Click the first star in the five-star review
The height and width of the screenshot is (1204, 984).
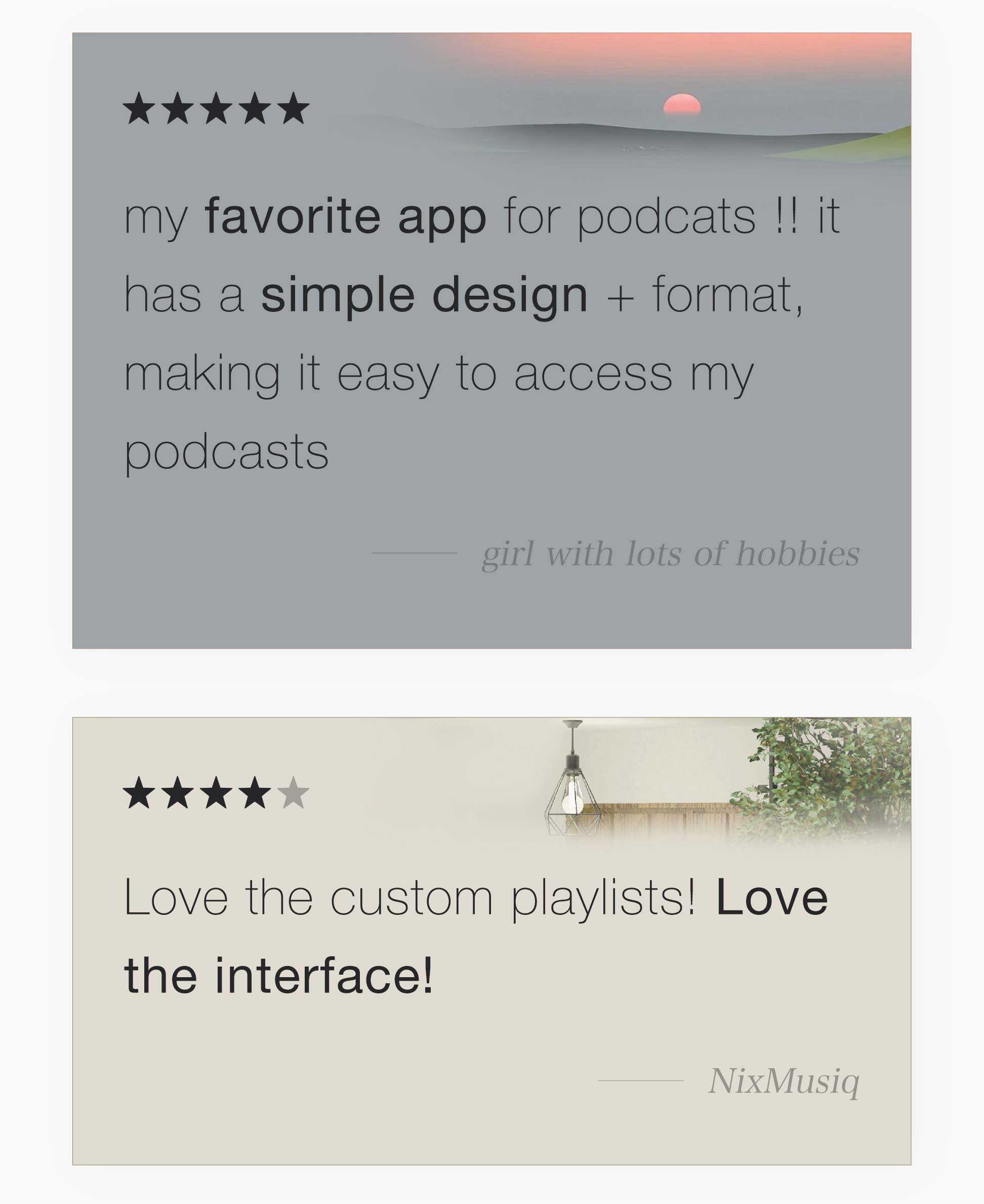pyautogui.click(x=139, y=108)
